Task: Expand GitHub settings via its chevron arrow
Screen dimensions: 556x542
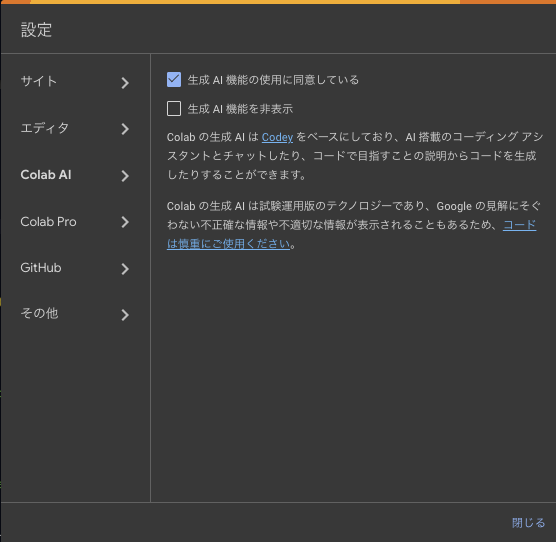Action: click(125, 269)
